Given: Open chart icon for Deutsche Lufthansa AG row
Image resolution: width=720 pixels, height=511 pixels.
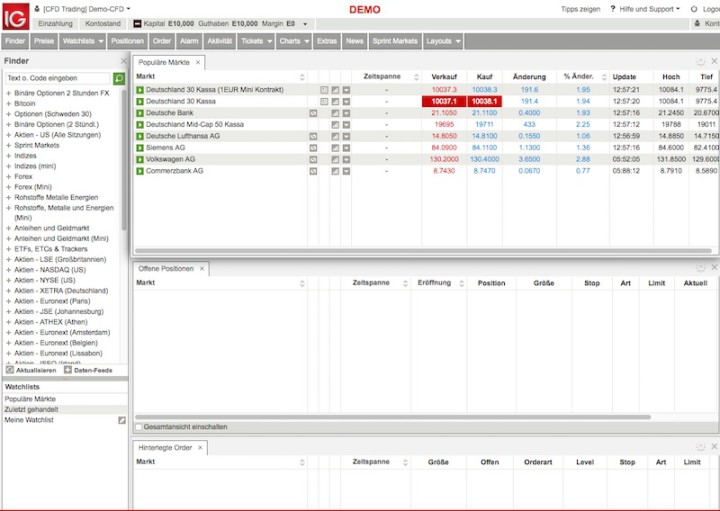Looking at the screenshot, I should pos(335,136).
